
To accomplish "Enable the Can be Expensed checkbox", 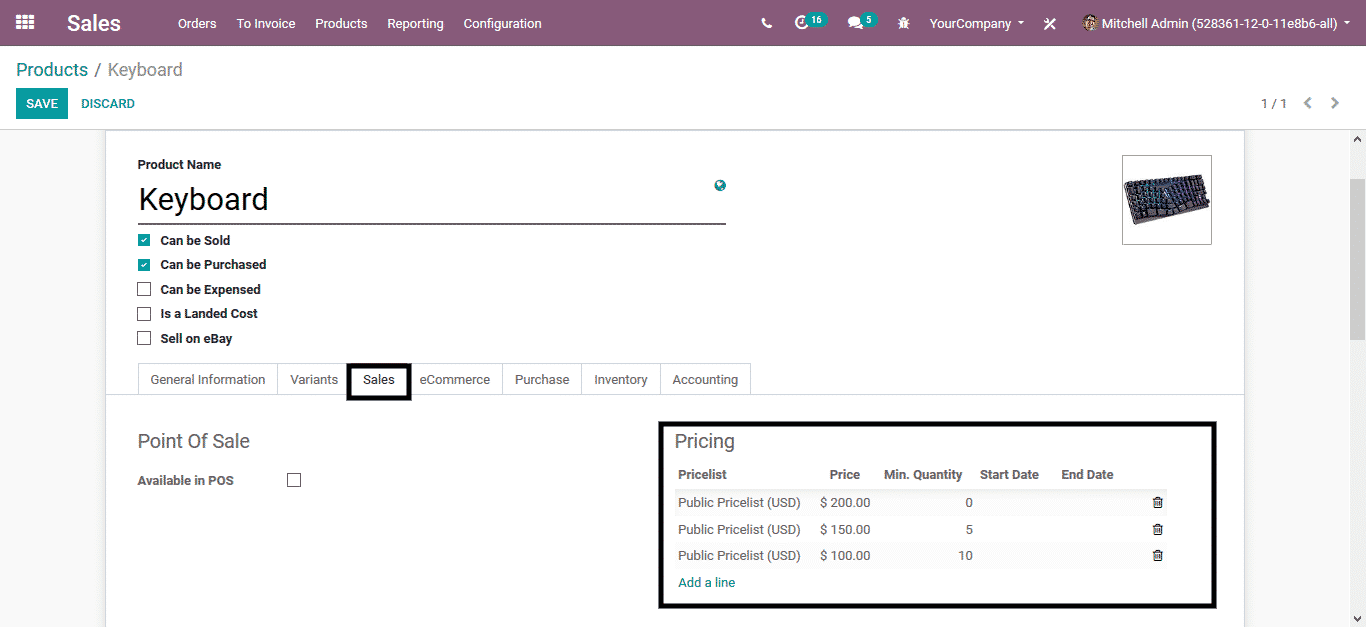I will tap(144, 289).
